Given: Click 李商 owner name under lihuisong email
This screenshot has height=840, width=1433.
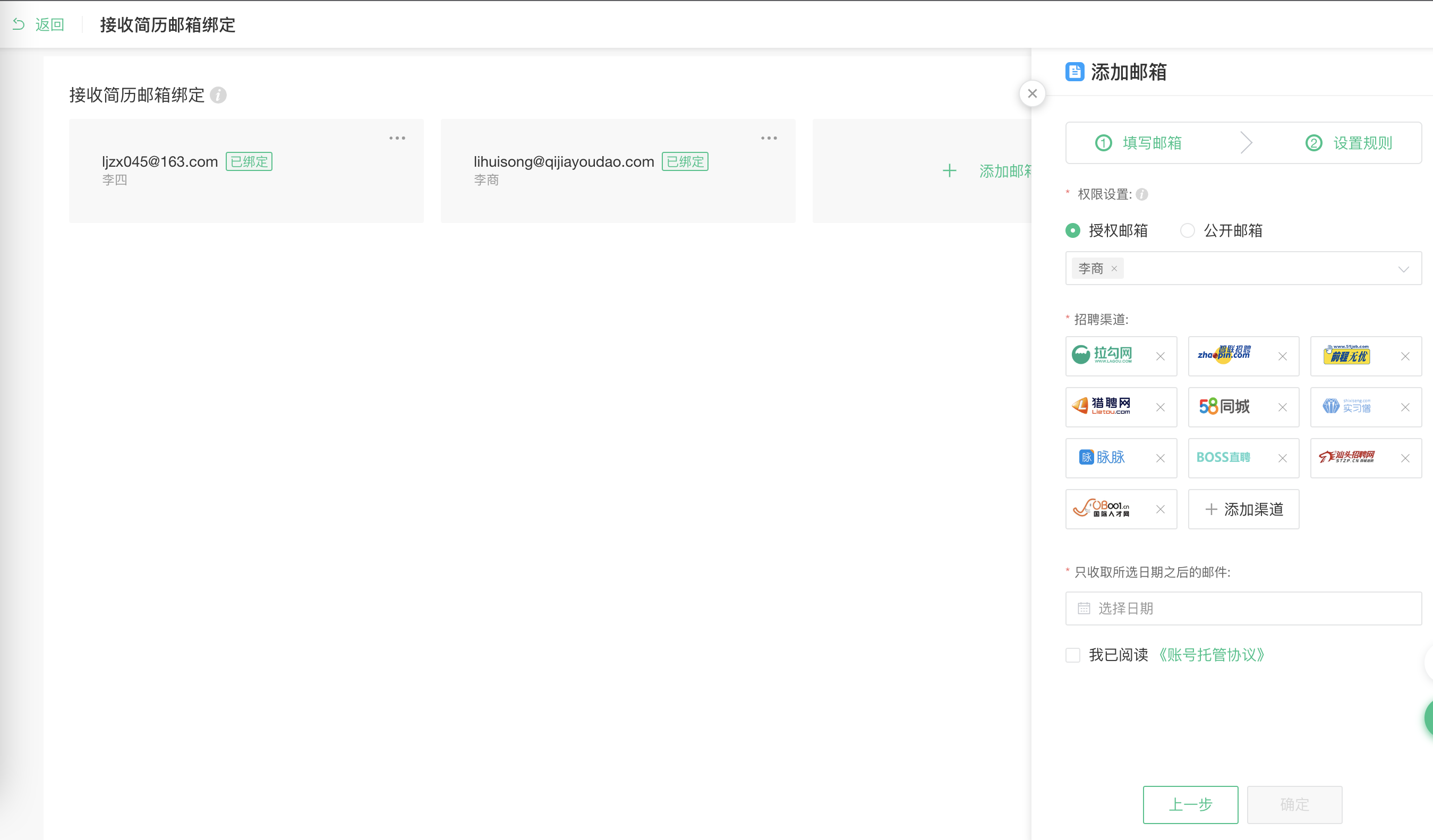Looking at the screenshot, I should click(486, 180).
